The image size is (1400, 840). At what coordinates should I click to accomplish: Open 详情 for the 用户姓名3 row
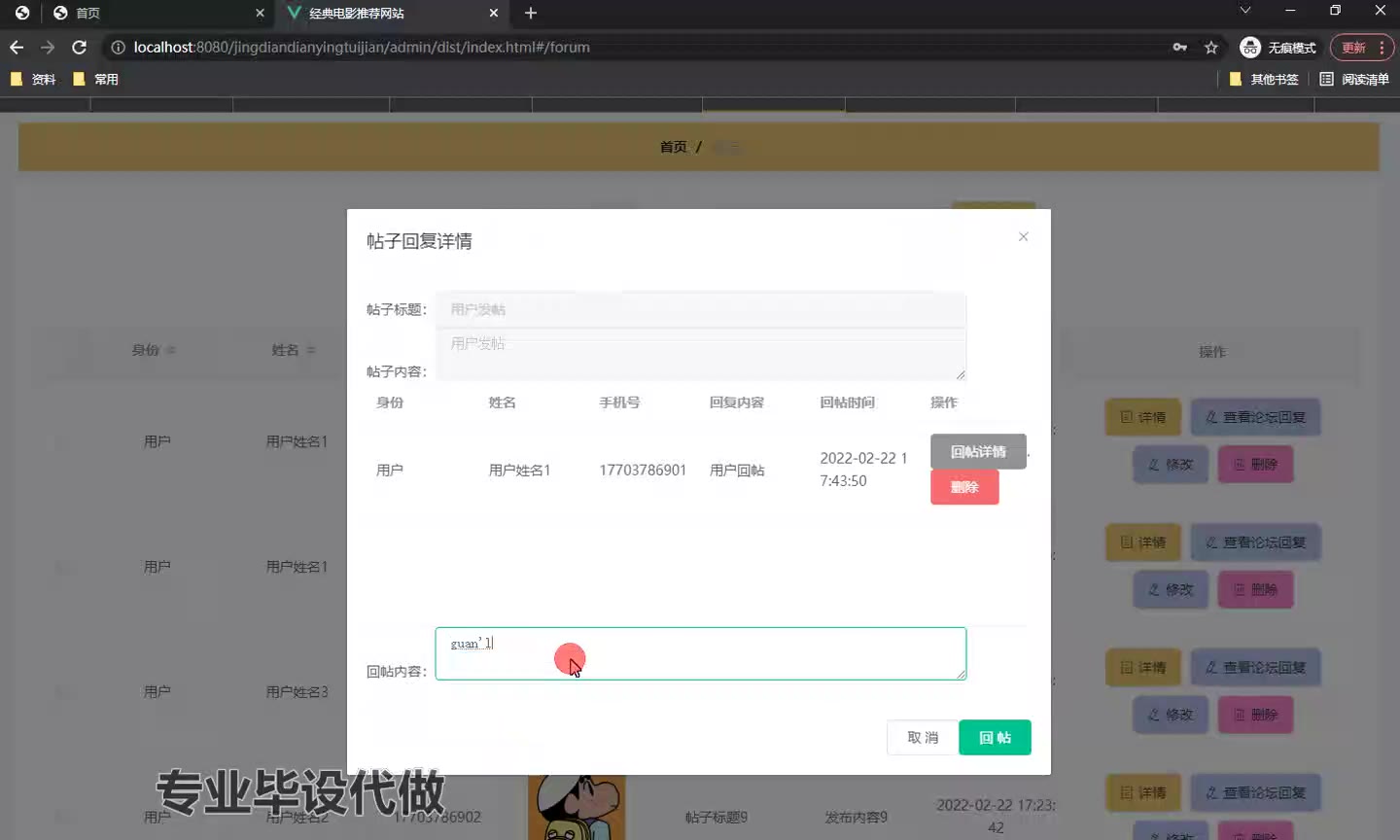1143,667
